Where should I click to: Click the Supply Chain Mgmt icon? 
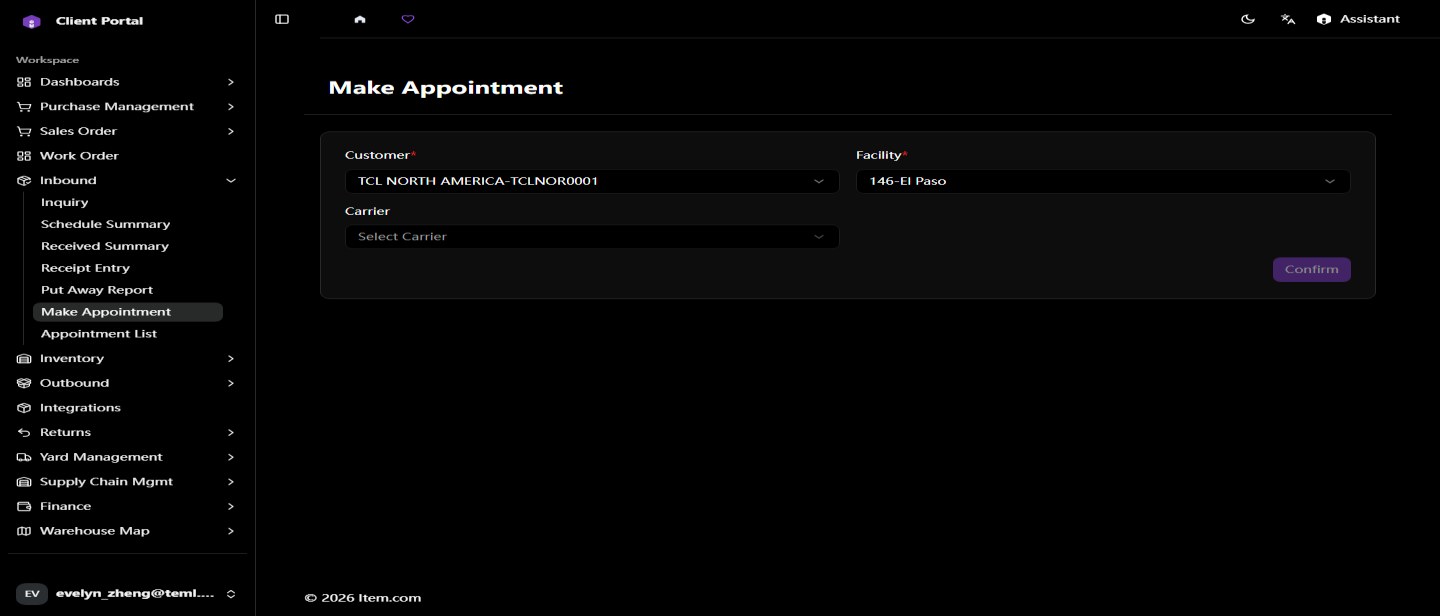pos(24,482)
